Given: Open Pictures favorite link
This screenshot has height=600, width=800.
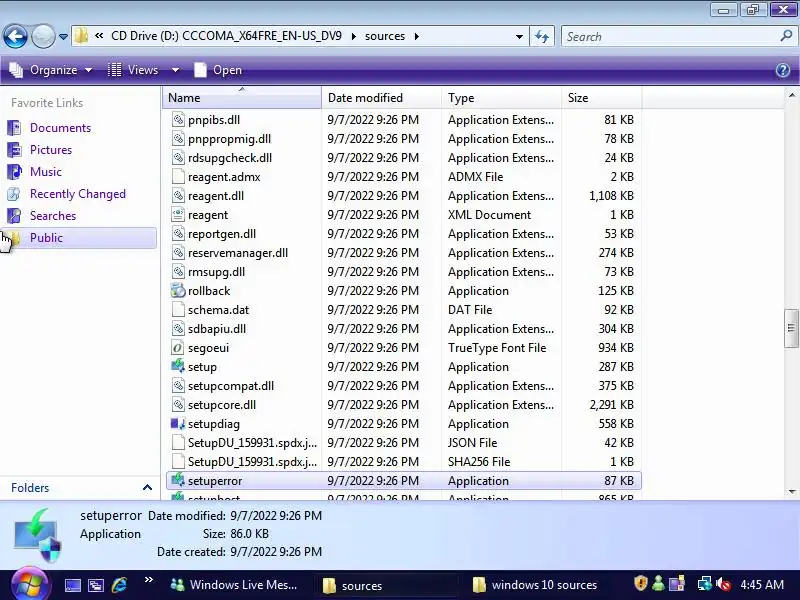Looking at the screenshot, I should [51, 149].
